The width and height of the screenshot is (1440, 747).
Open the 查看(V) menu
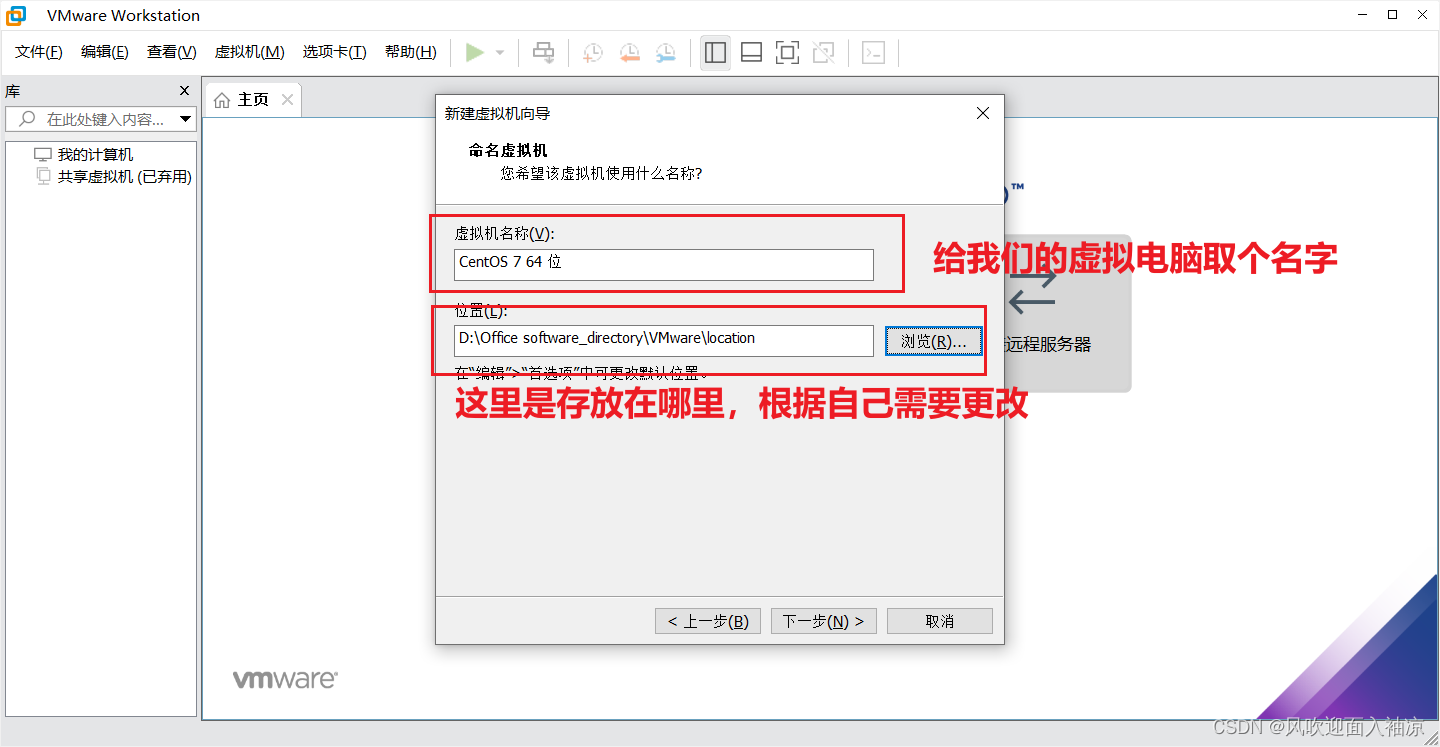(x=172, y=52)
